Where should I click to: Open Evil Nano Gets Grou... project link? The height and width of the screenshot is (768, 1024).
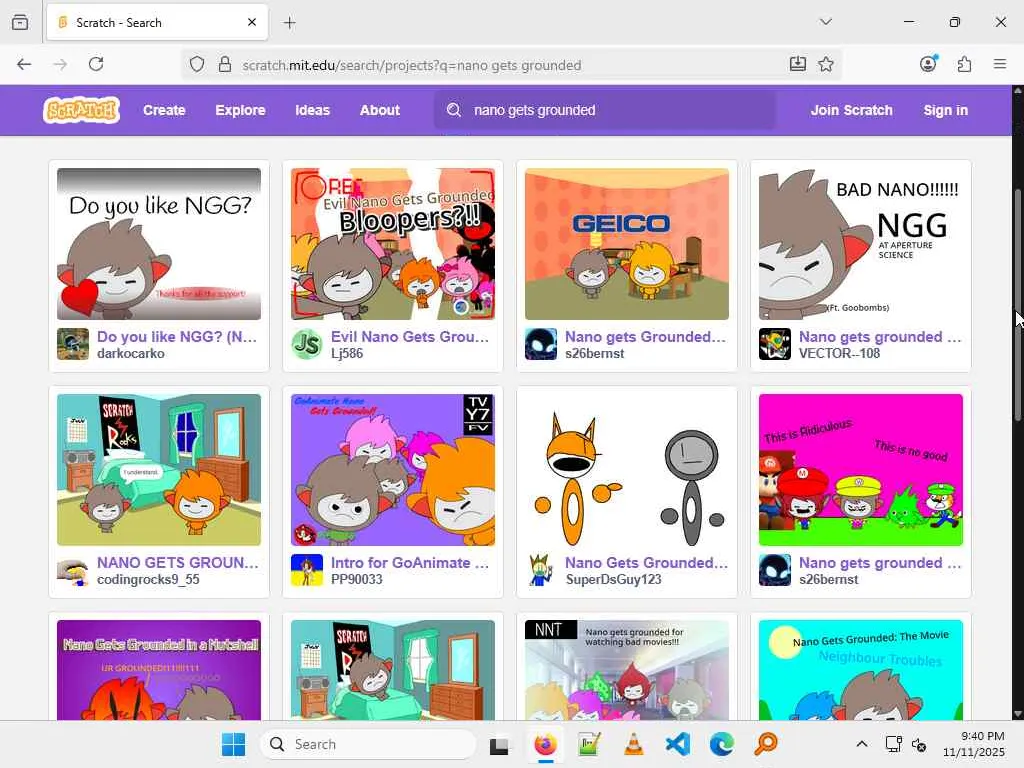pos(410,337)
